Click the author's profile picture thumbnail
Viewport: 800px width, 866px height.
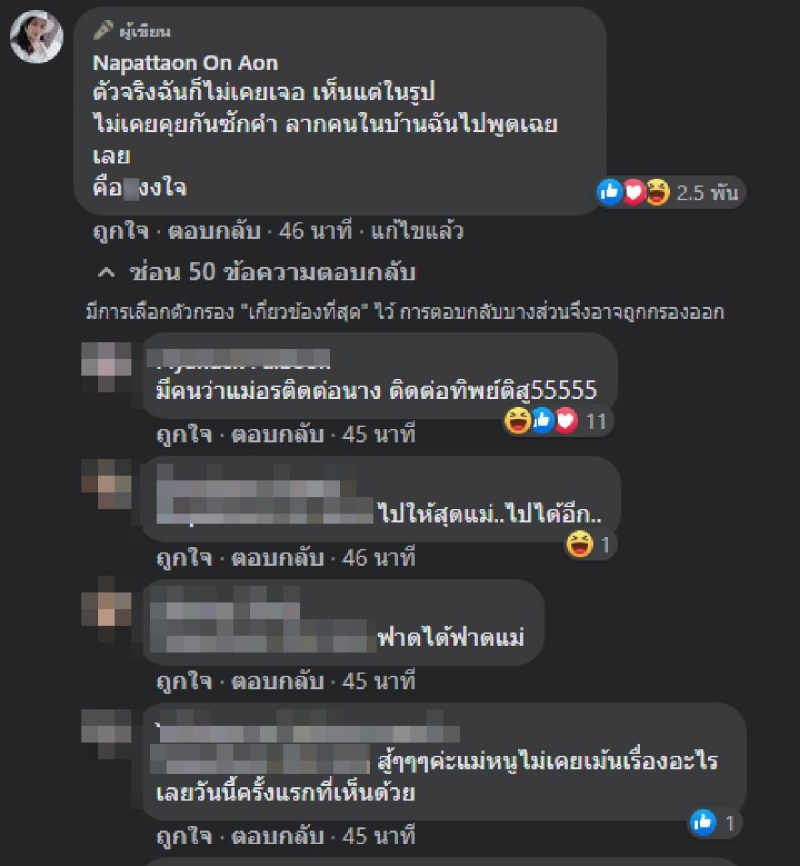36,36
